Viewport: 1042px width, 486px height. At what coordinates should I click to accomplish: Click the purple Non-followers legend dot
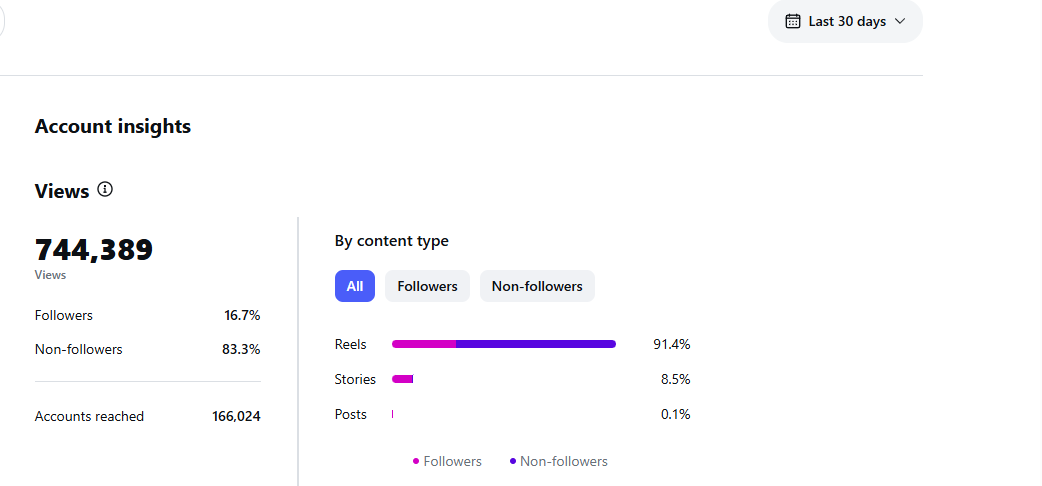coord(513,461)
